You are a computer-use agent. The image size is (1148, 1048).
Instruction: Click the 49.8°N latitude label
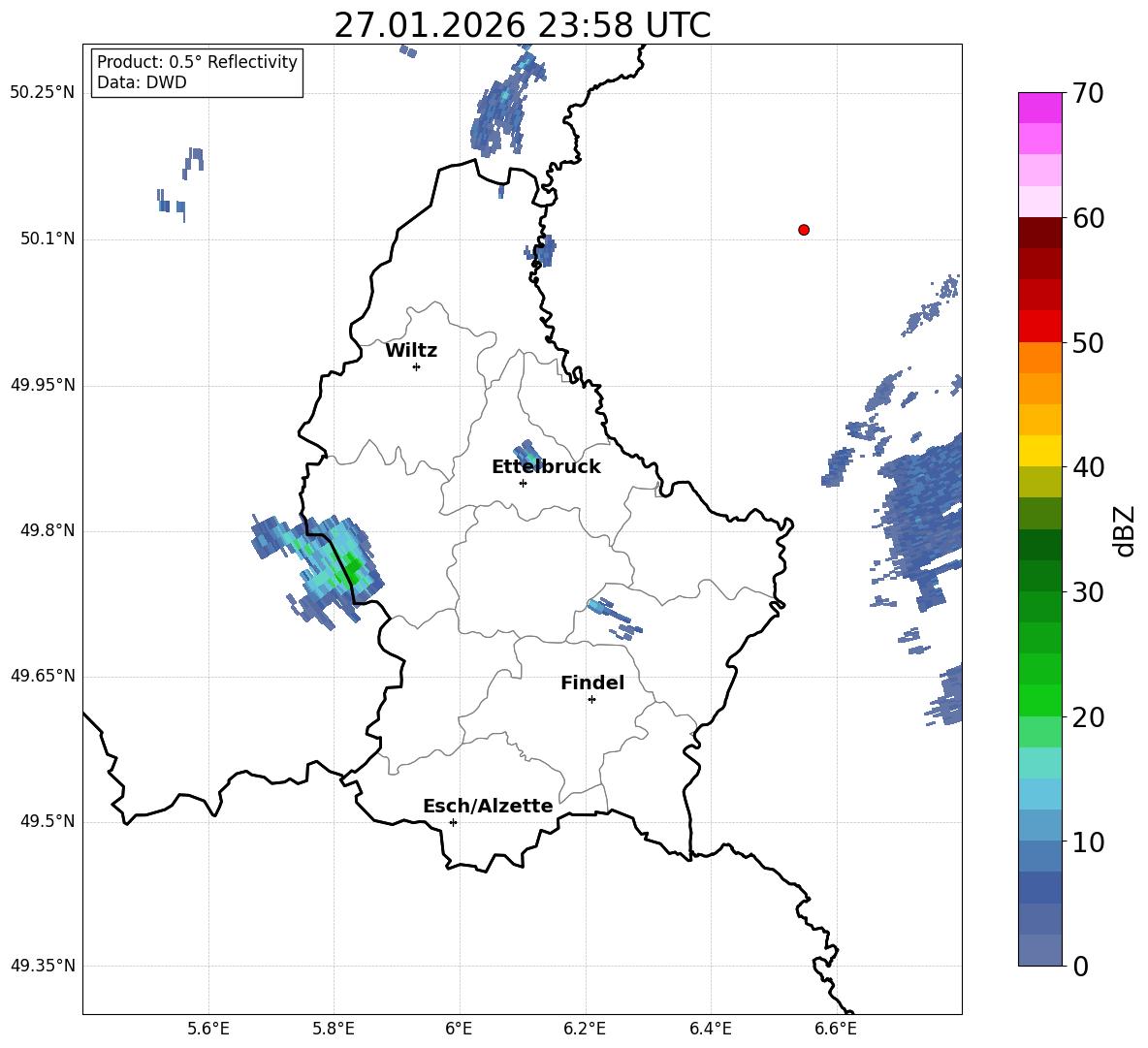[x=48, y=530]
